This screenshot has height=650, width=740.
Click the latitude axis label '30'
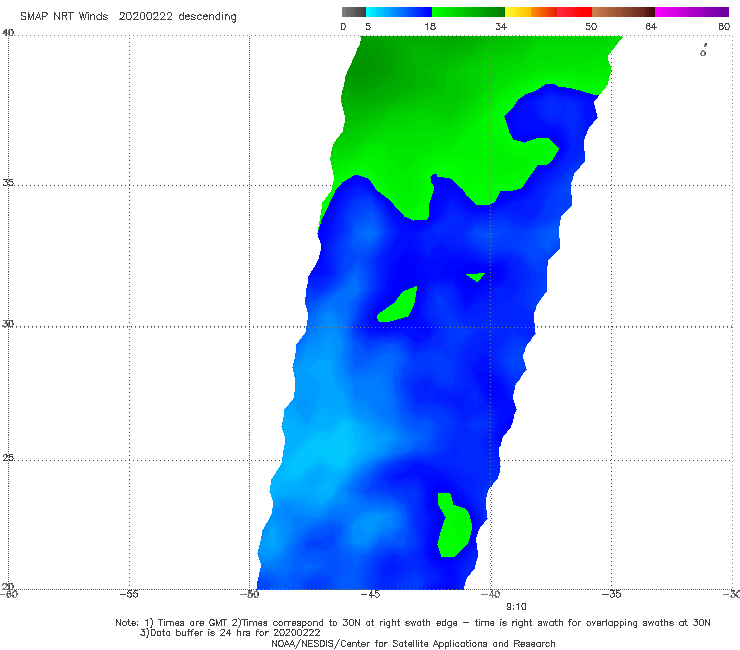tap(8, 324)
